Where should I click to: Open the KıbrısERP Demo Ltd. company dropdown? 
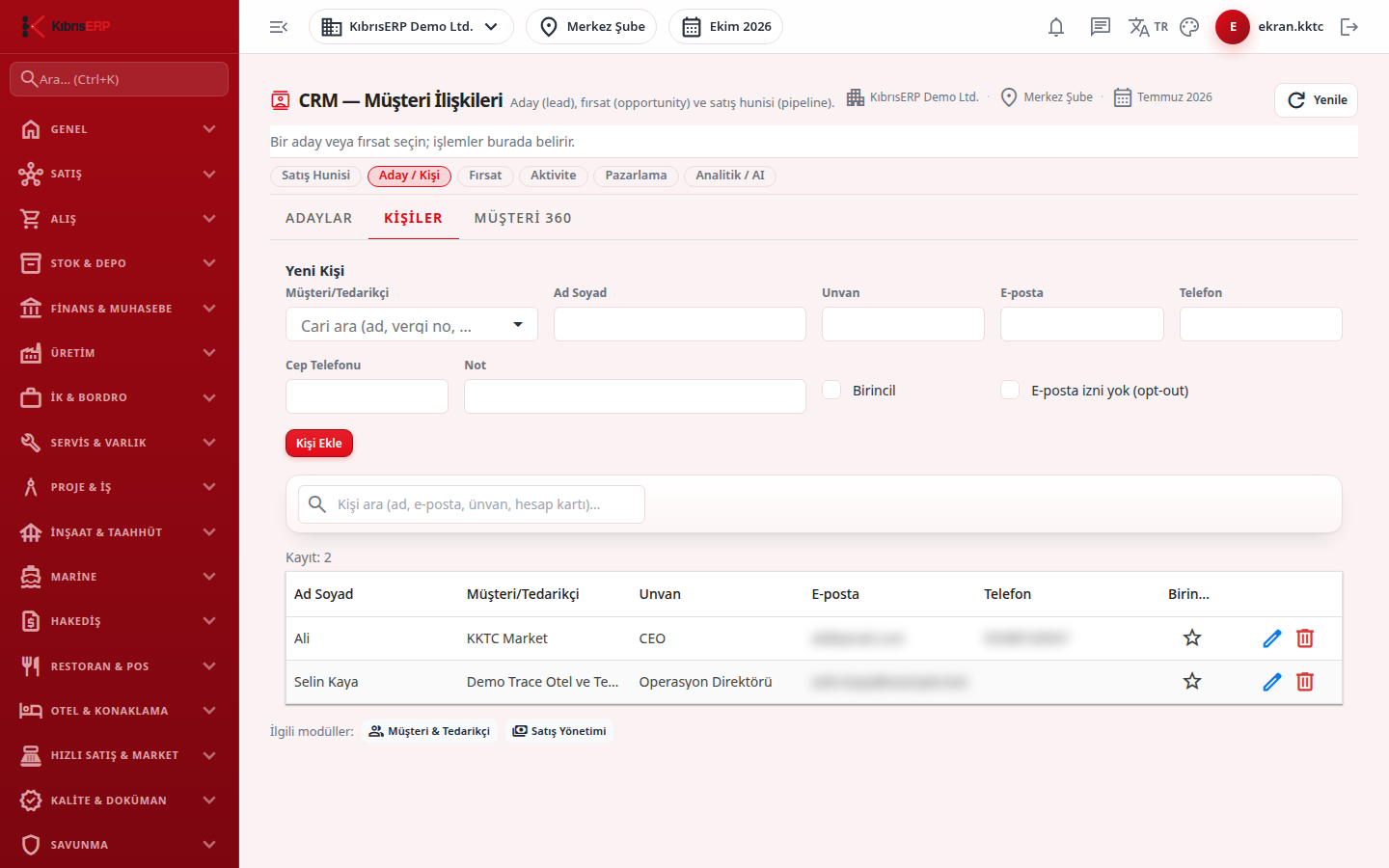click(x=411, y=27)
